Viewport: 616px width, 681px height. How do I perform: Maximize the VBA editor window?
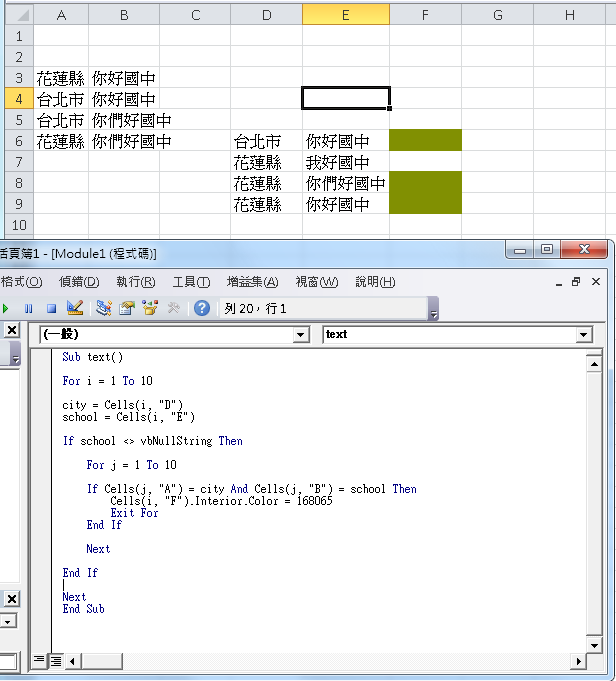[546, 250]
